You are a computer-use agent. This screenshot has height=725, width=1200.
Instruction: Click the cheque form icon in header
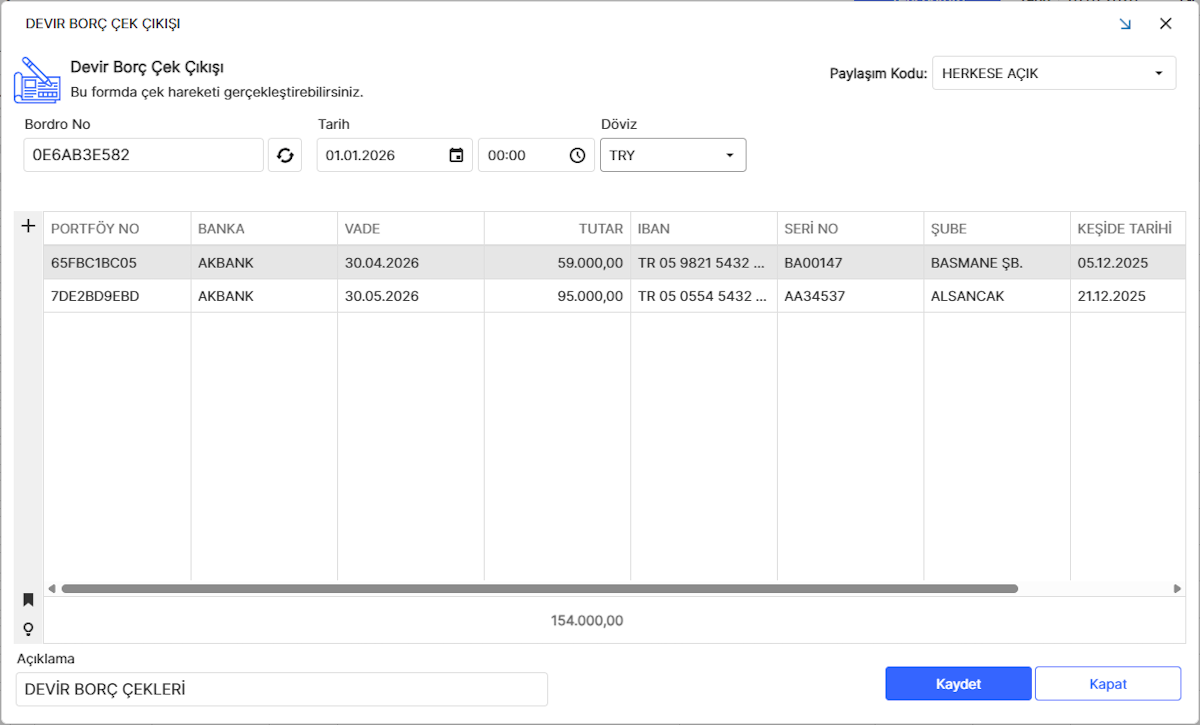tap(37, 80)
